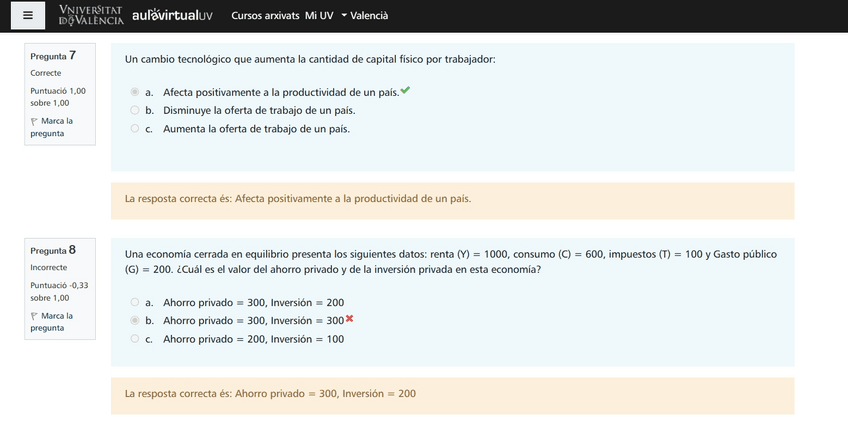Flag question 7 with Marca la pregunta

point(52,127)
